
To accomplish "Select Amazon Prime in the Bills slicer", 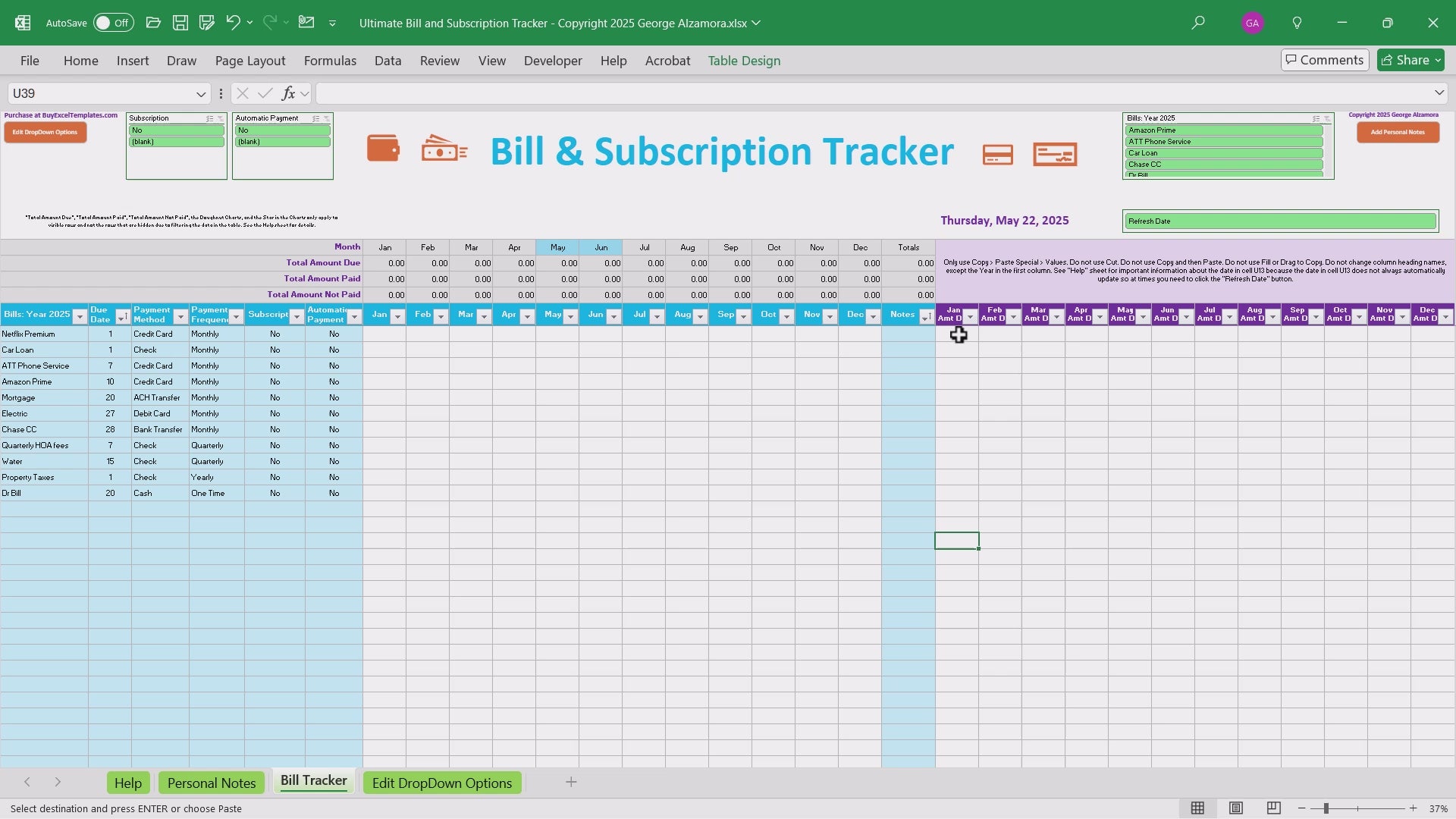I will pos(1224,130).
